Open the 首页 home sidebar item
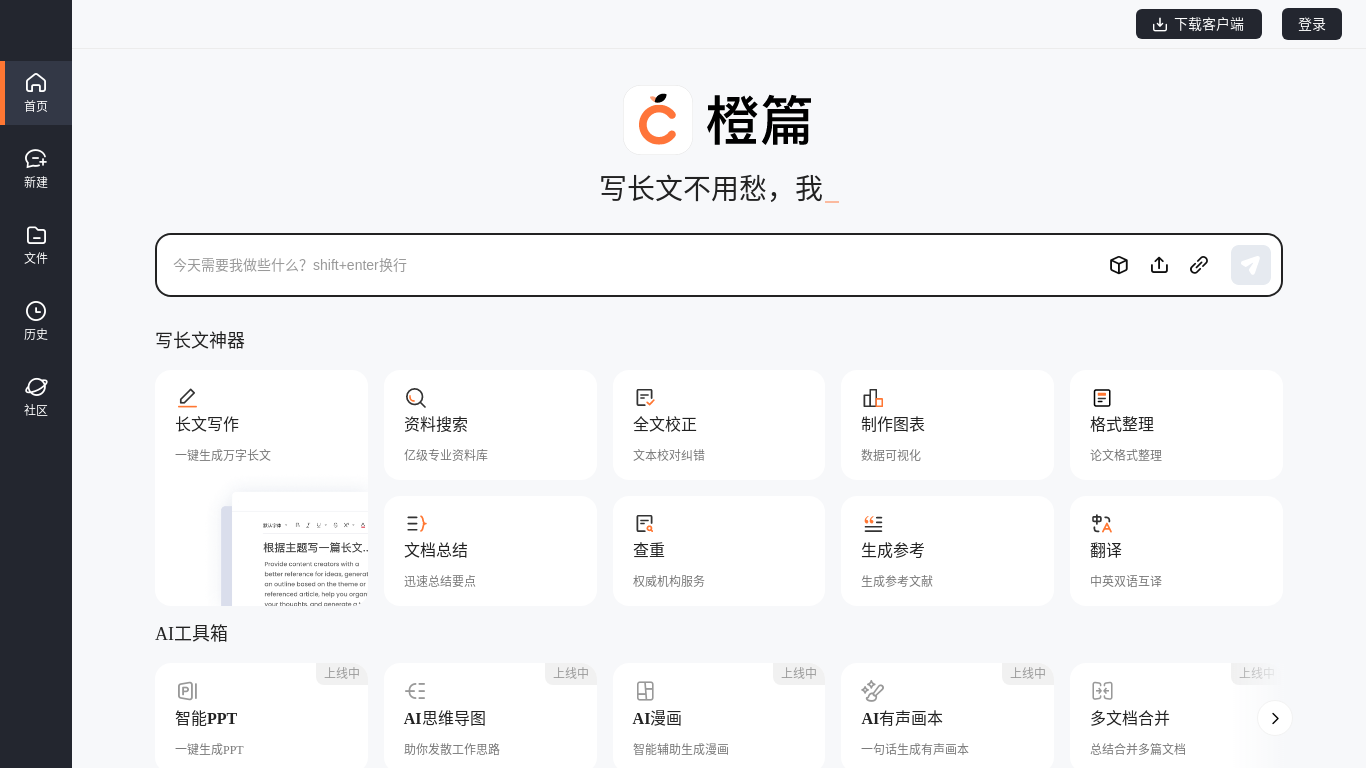The height and width of the screenshot is (768, 1366). pyautogui.click(x=36, y=93)
